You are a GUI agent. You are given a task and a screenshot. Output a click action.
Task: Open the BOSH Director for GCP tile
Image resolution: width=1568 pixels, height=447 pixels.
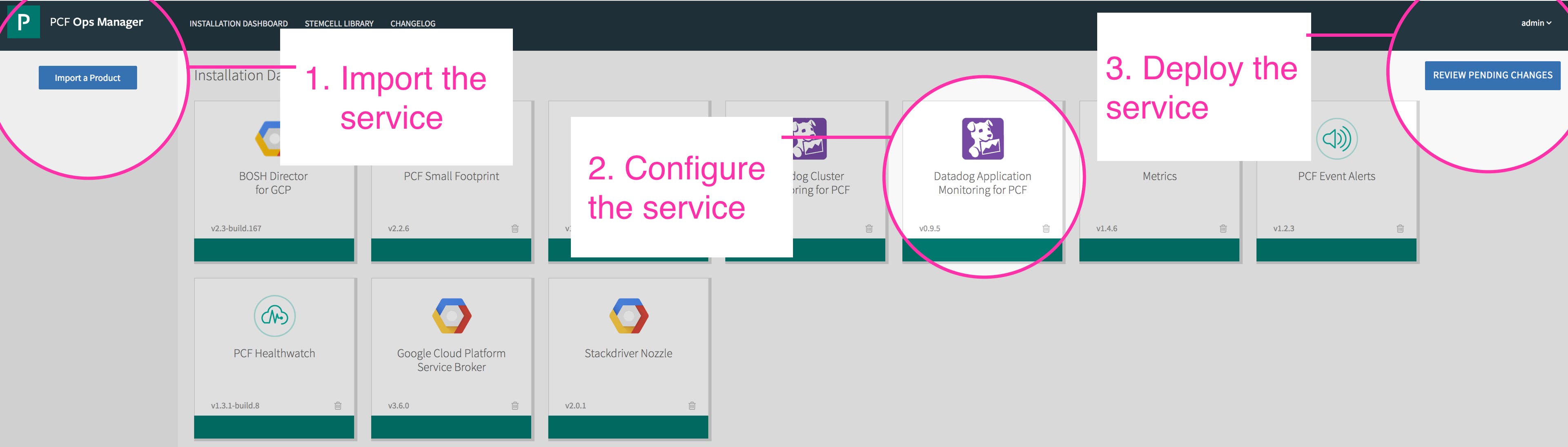pos(274,183)
